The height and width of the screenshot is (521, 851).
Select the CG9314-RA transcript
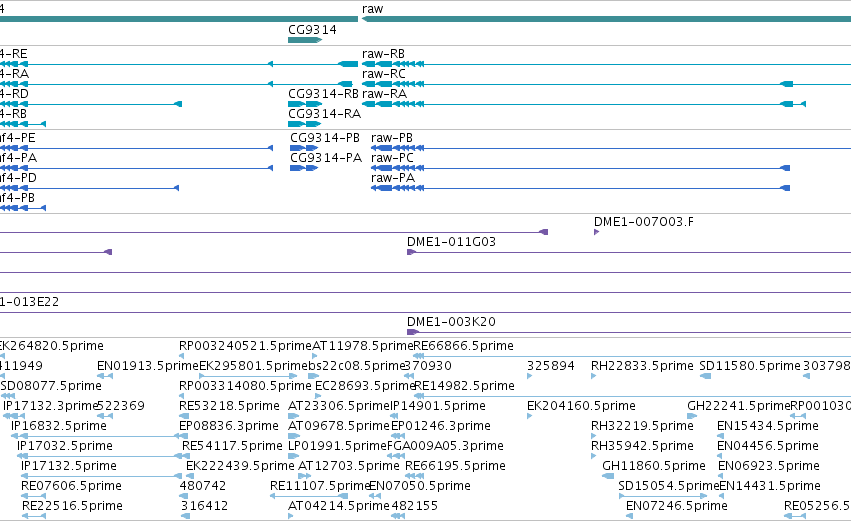click(x=324, y=114)
